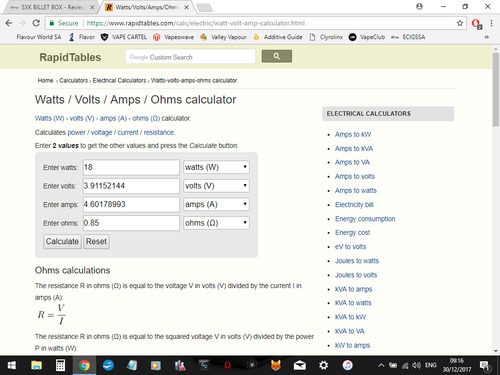Screen dimensions: 500x375
Task: Click the RapidTables site logo
Action: tap(70, 57)
